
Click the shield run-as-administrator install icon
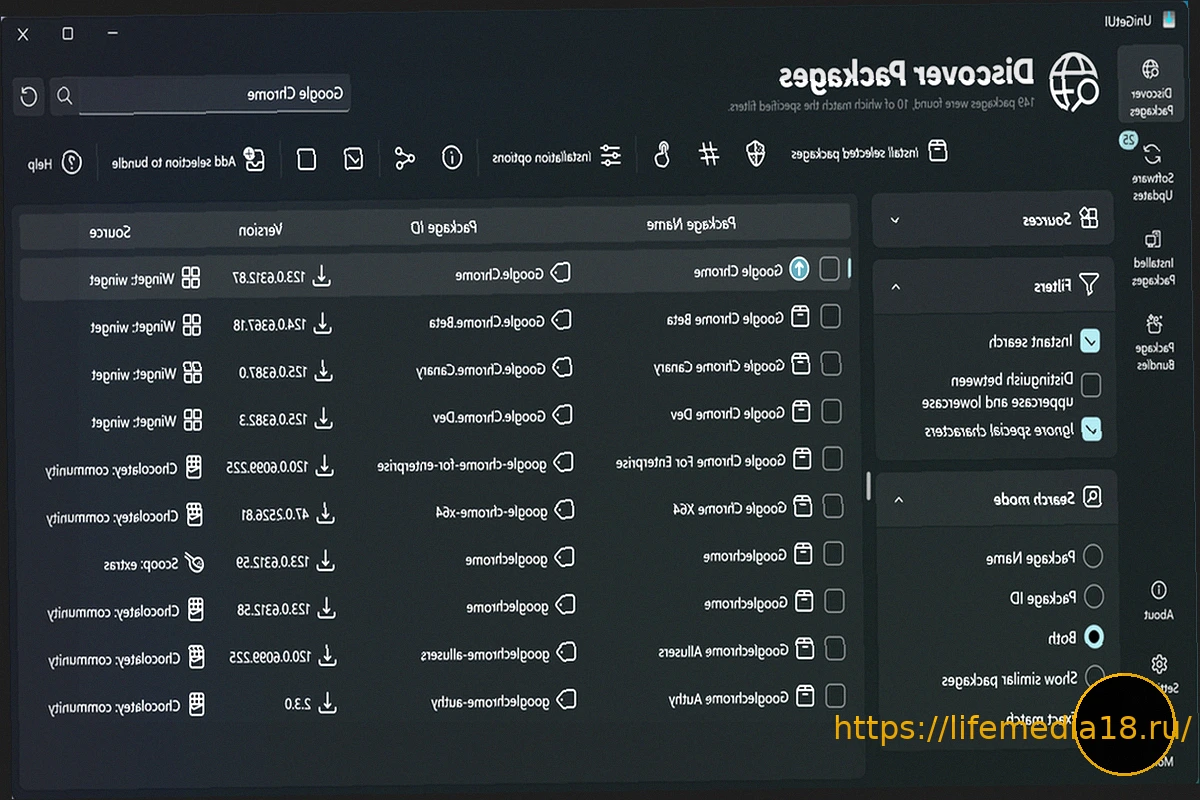coord(756,155)
